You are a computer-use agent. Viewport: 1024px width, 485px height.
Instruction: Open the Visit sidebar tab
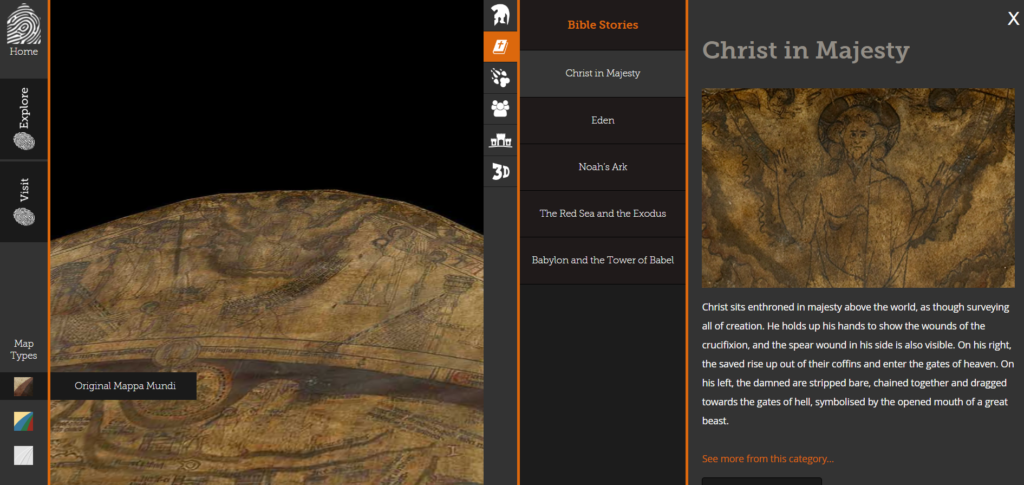(24, 202)
